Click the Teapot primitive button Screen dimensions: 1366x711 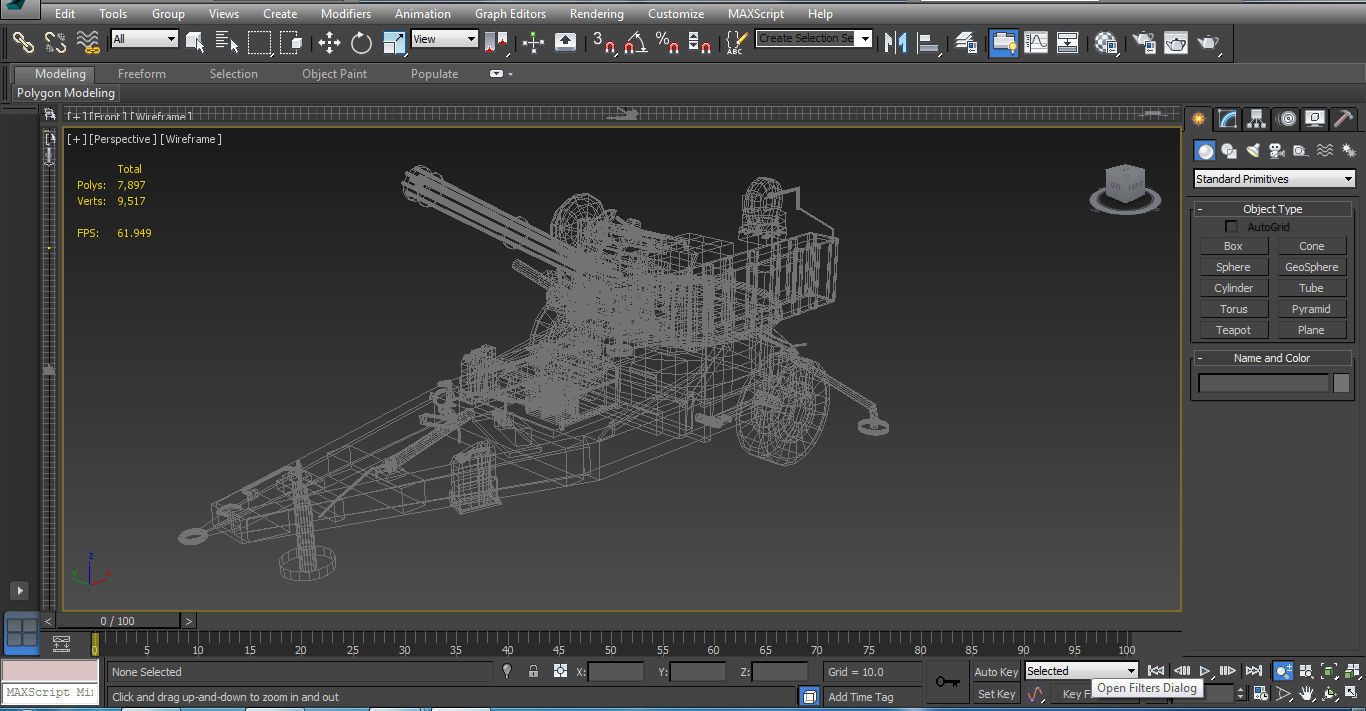(1233, 330)
